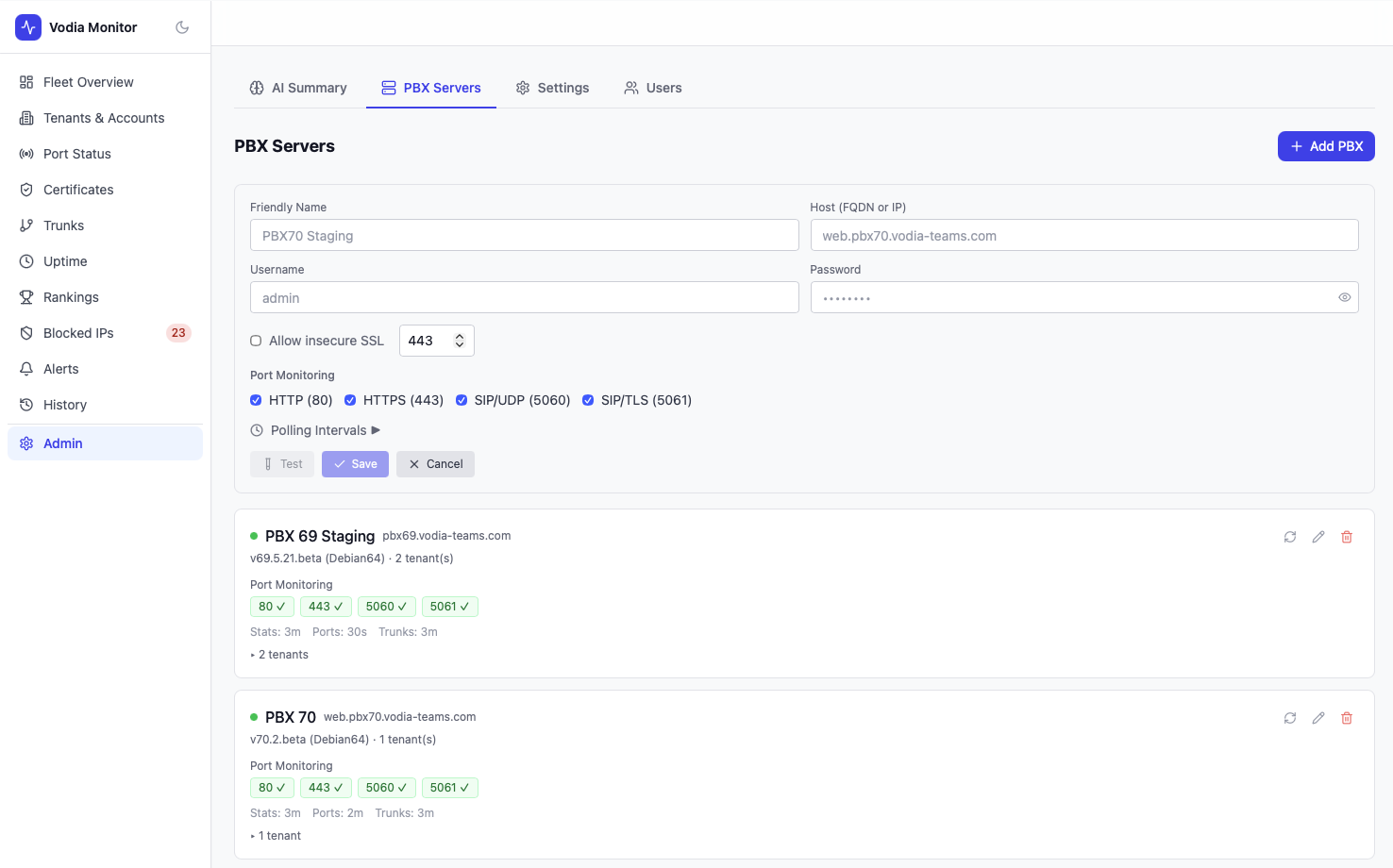
Task: Show password using the eye icon
Action: (1344, 297)
